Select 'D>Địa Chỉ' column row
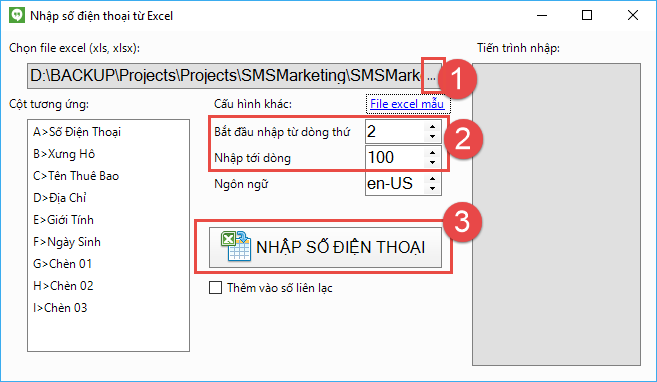657x382 pixels. [x=108, y=198]
